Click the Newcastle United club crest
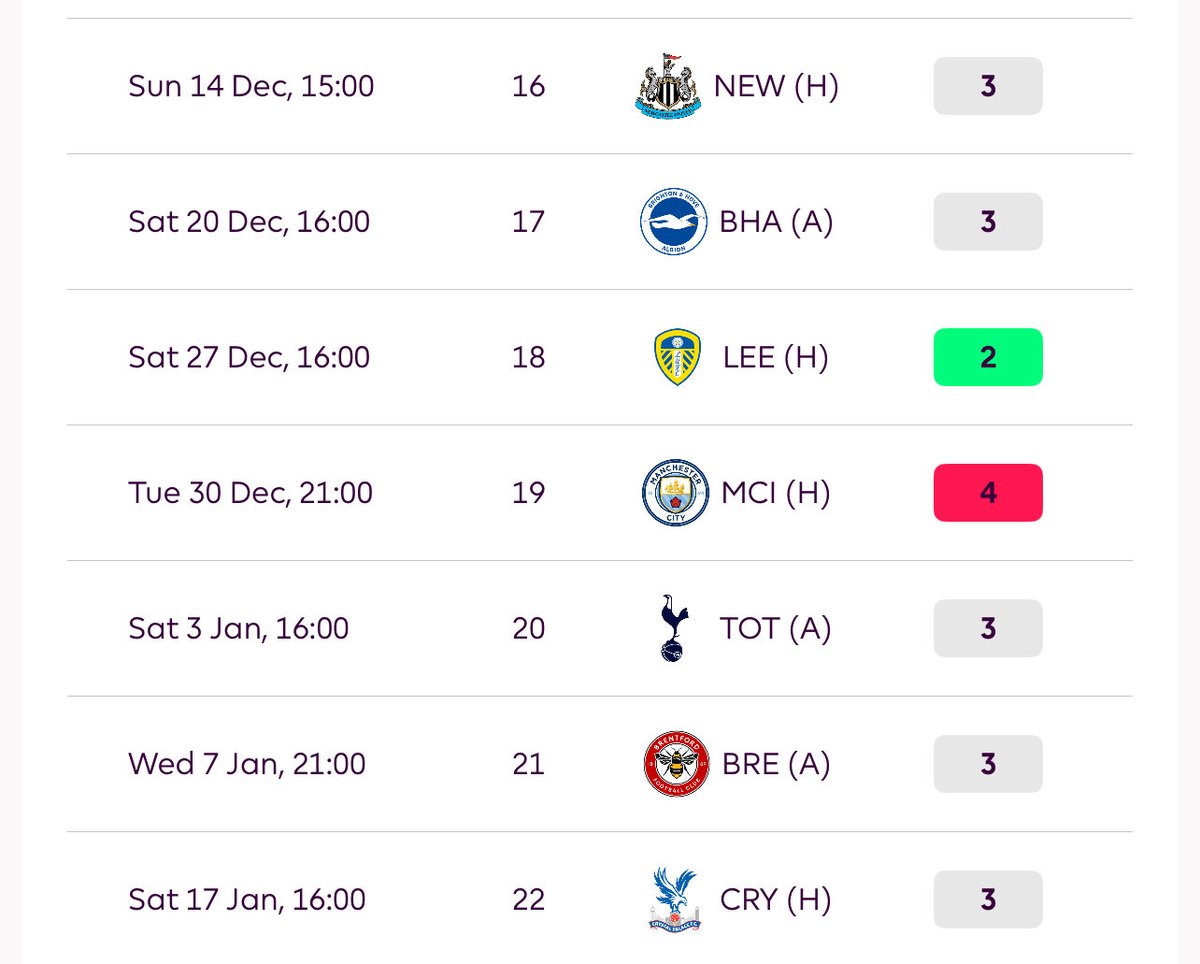 (668, 87)
